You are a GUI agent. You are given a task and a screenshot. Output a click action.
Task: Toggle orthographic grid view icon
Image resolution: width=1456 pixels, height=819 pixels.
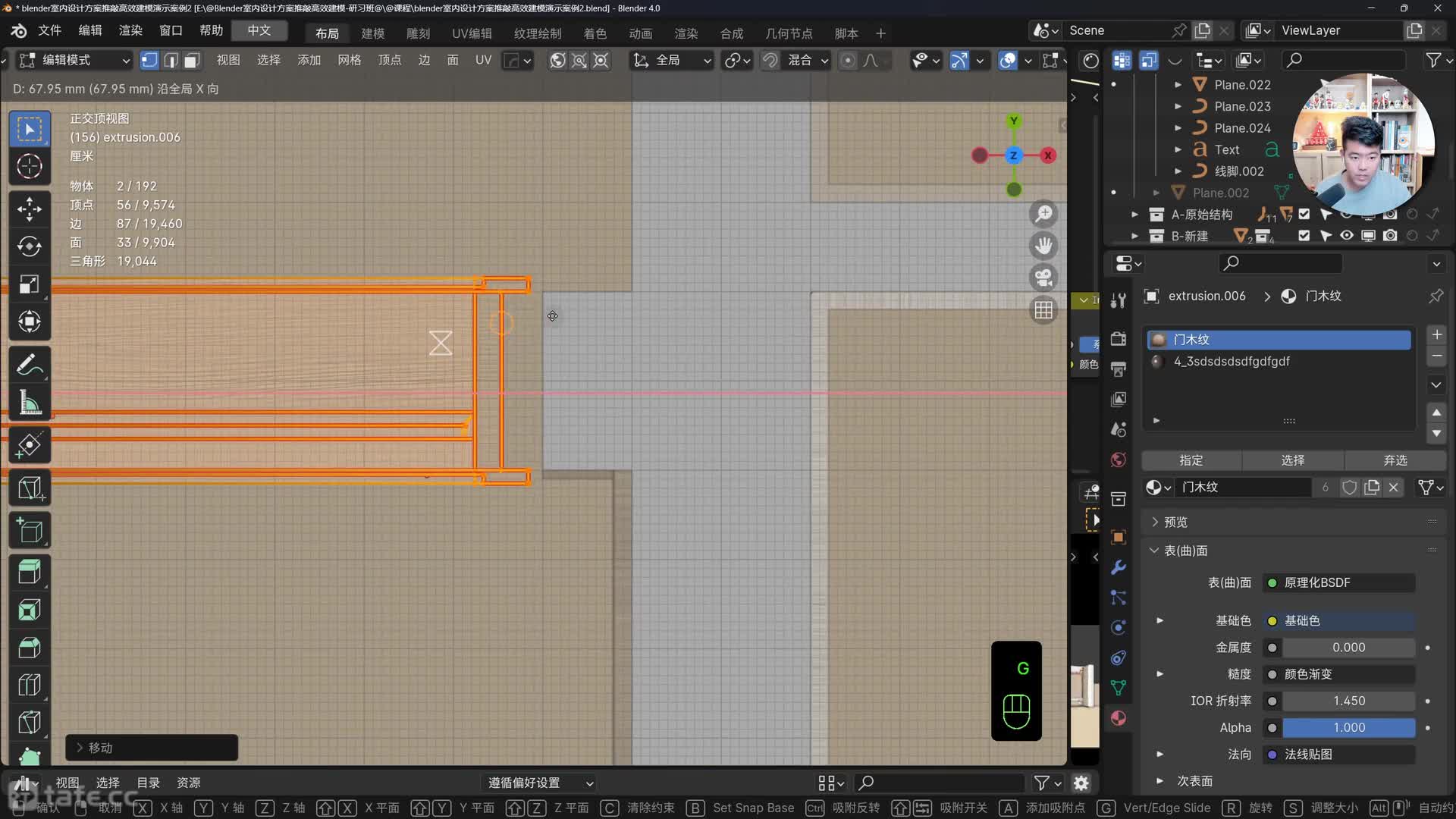(x=1043, y=310)
